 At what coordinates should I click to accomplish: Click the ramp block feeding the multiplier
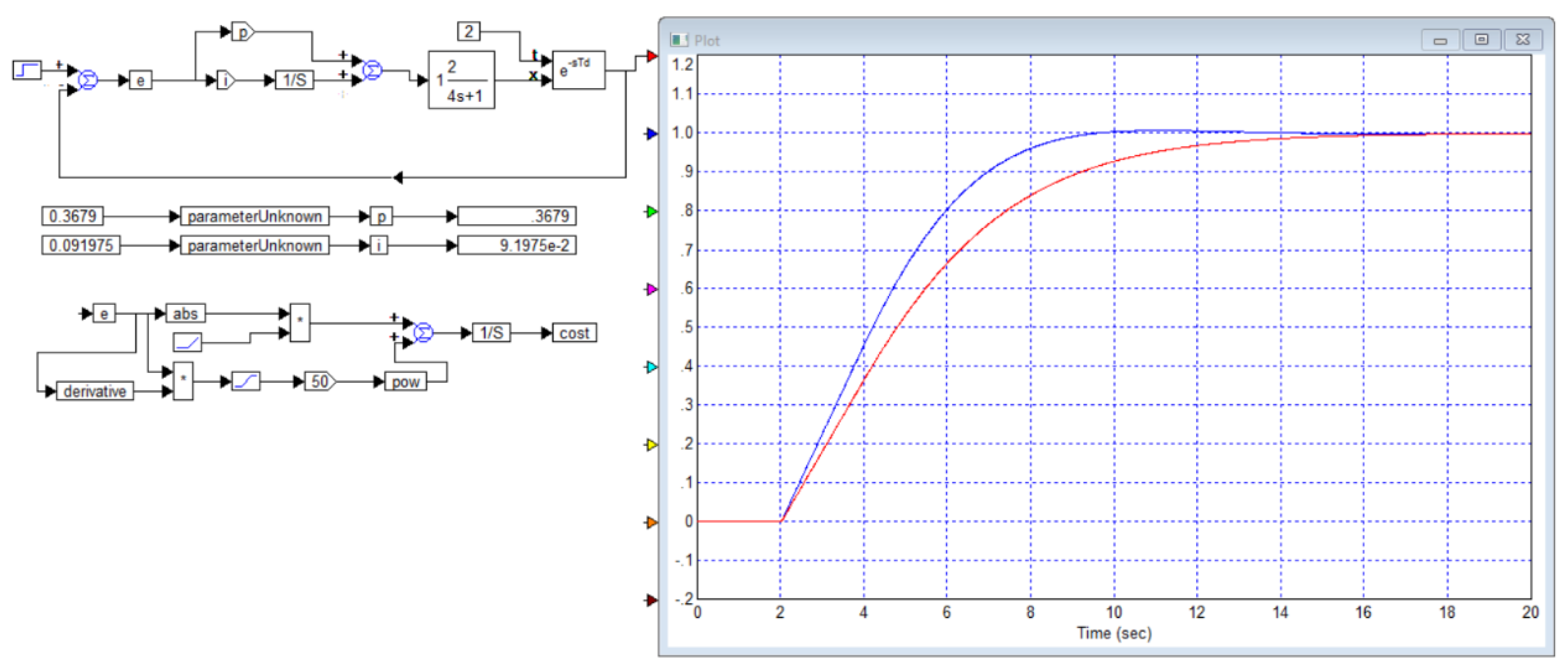pyautogui.click(x=187, y=342)
